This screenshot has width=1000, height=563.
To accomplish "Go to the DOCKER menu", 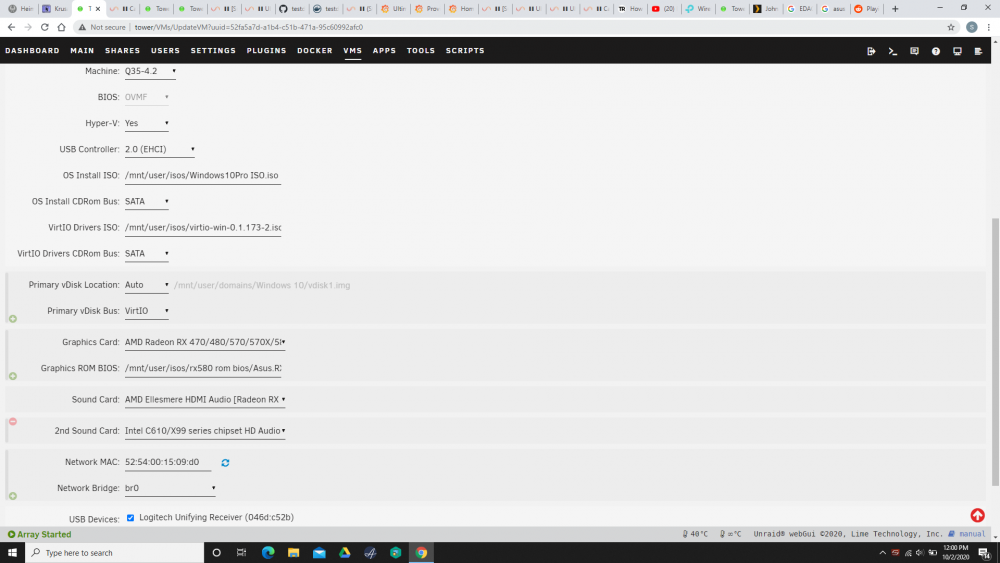I will coord(314,50).
